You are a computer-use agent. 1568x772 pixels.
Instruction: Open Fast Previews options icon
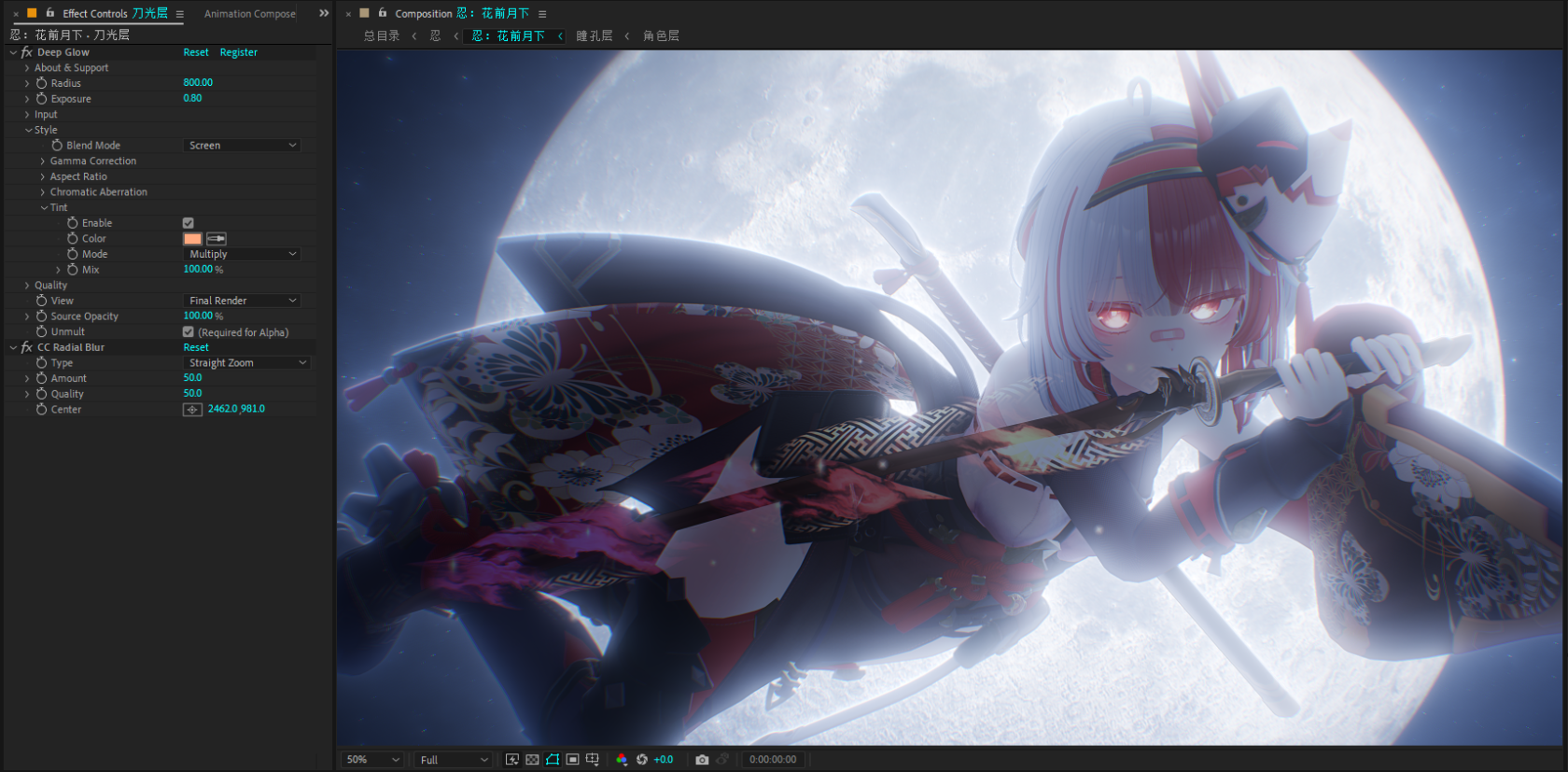[x=512, y=760]
